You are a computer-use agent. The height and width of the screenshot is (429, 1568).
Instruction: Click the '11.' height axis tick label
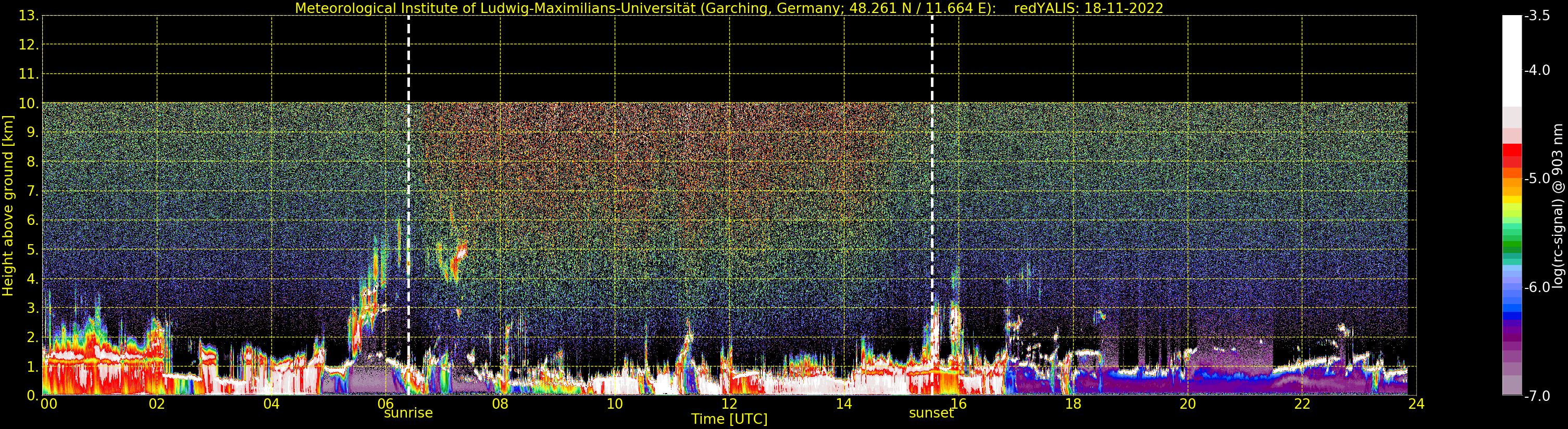pyautogui.click(x=29, y=74)
